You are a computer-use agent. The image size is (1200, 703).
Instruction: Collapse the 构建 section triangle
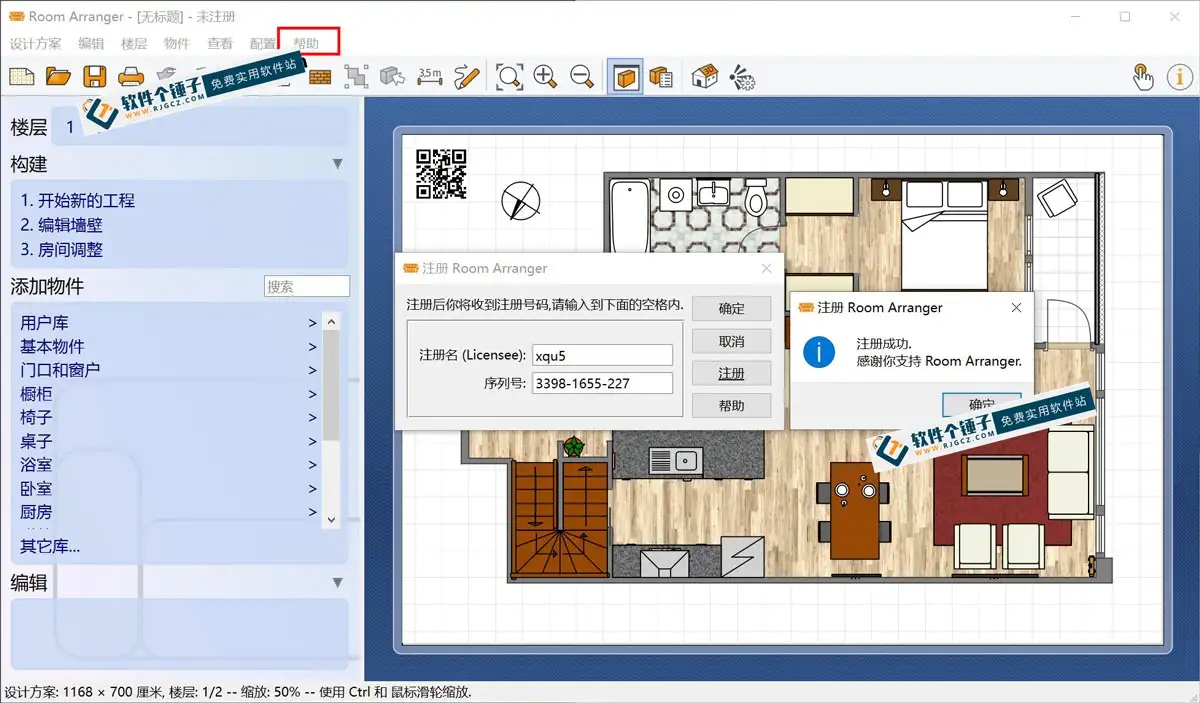(x=338, y=164)
